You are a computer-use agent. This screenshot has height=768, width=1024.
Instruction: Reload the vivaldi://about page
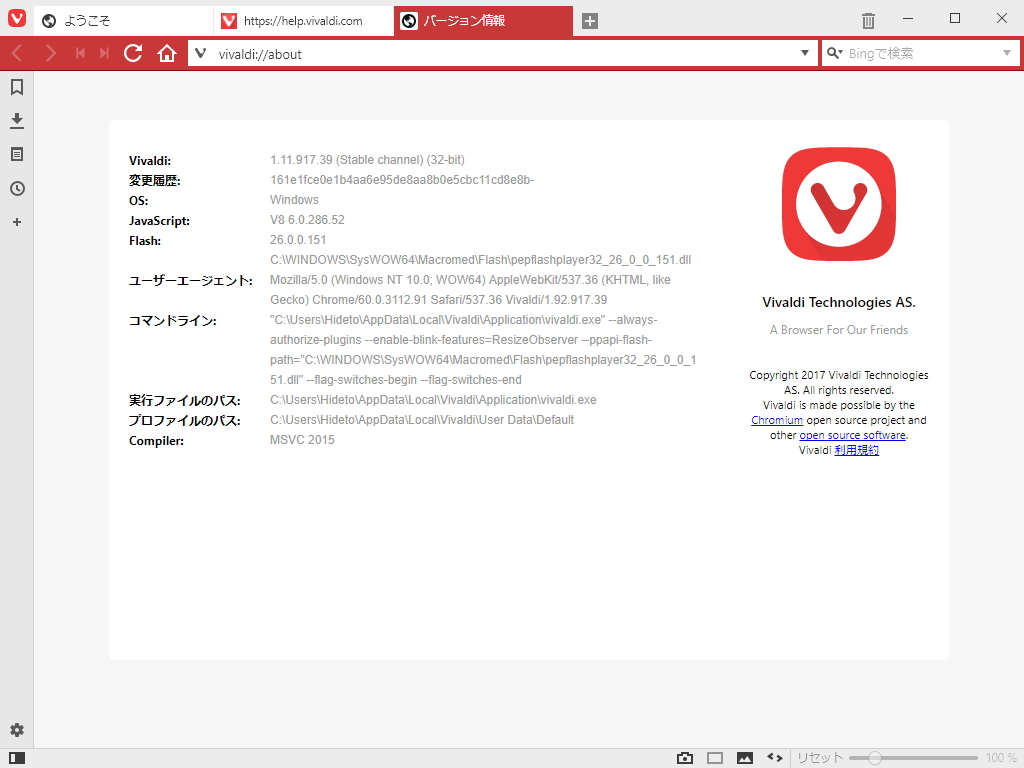pos(133,53)
